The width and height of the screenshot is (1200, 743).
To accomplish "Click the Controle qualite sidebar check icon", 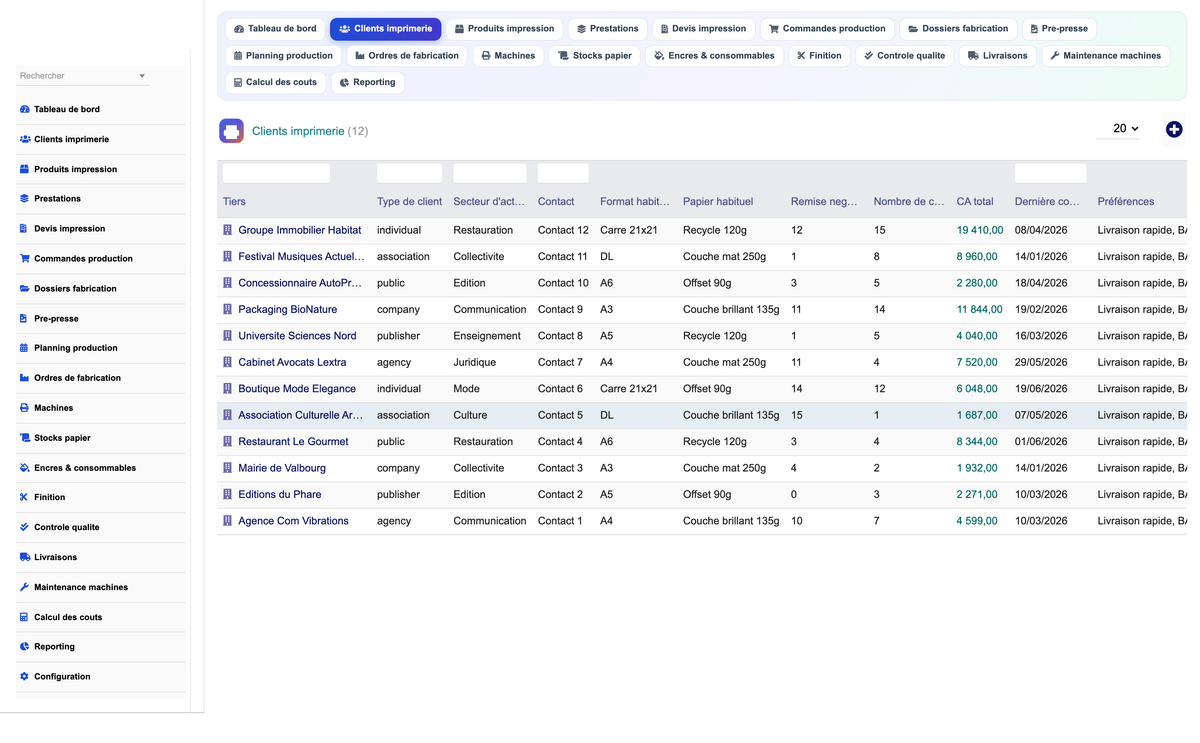I will 25,527.
